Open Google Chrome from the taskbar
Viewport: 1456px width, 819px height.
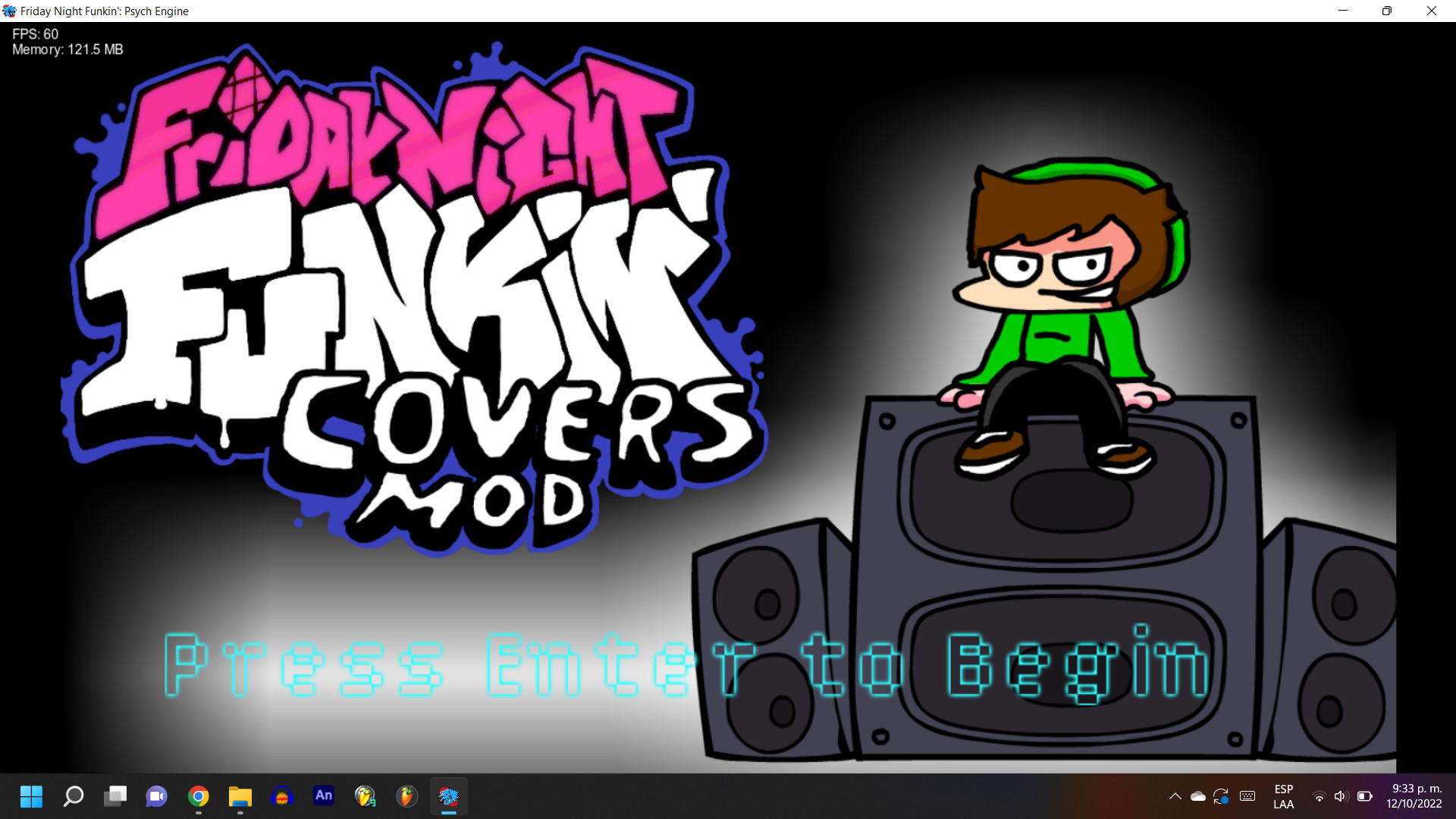199,796
